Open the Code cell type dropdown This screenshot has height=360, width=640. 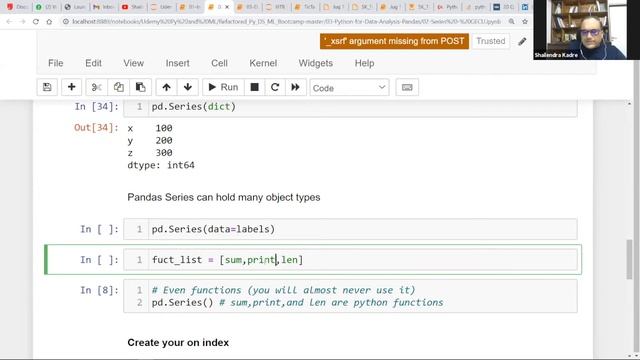click(x=349, y=88)
